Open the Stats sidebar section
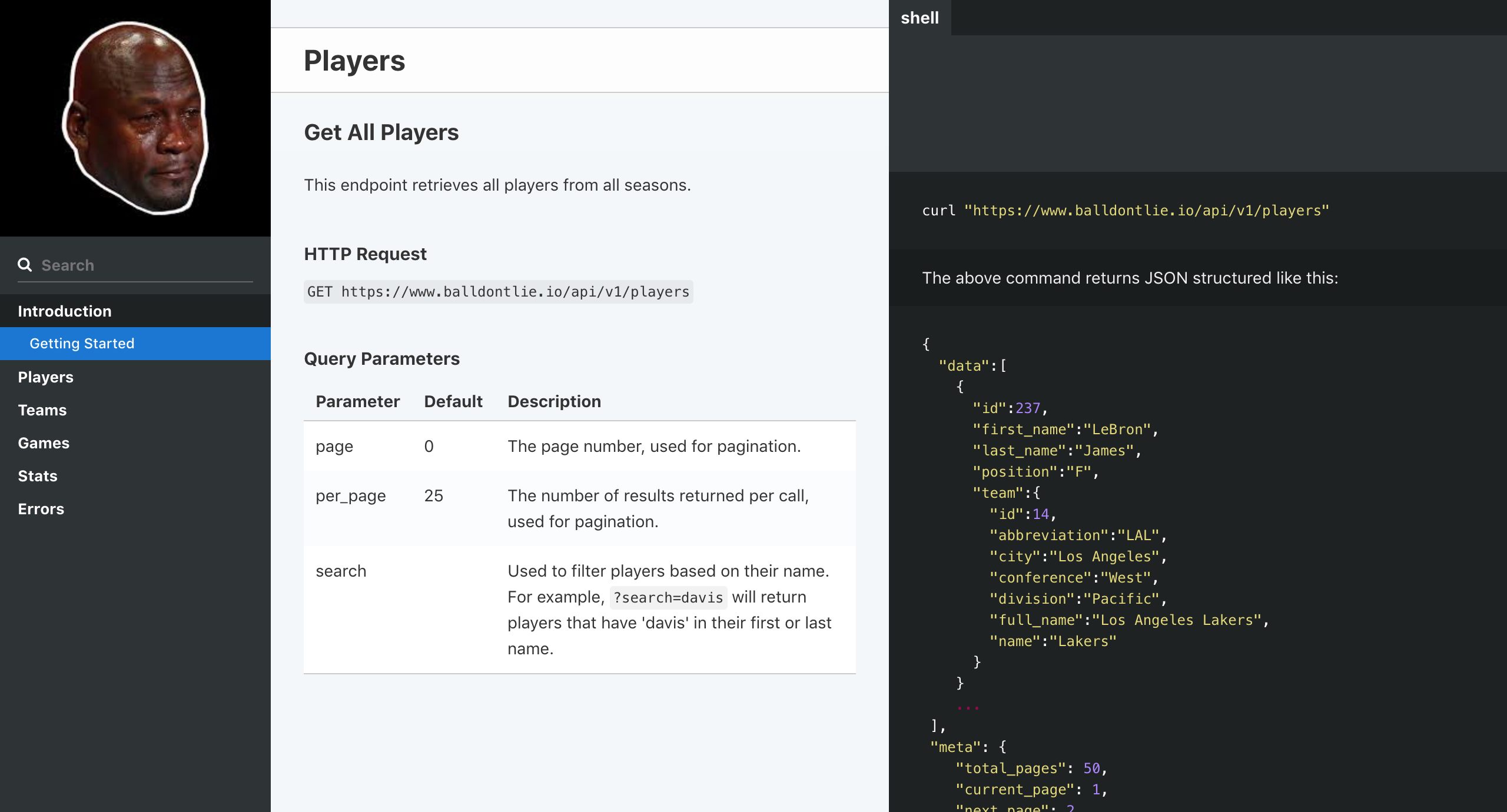Screen dimensions: 1507x812 click(x=37, y=476)
